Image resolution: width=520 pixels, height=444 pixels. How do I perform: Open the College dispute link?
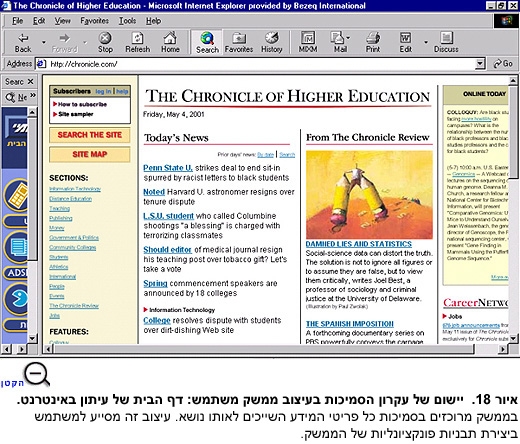point(157,320)
